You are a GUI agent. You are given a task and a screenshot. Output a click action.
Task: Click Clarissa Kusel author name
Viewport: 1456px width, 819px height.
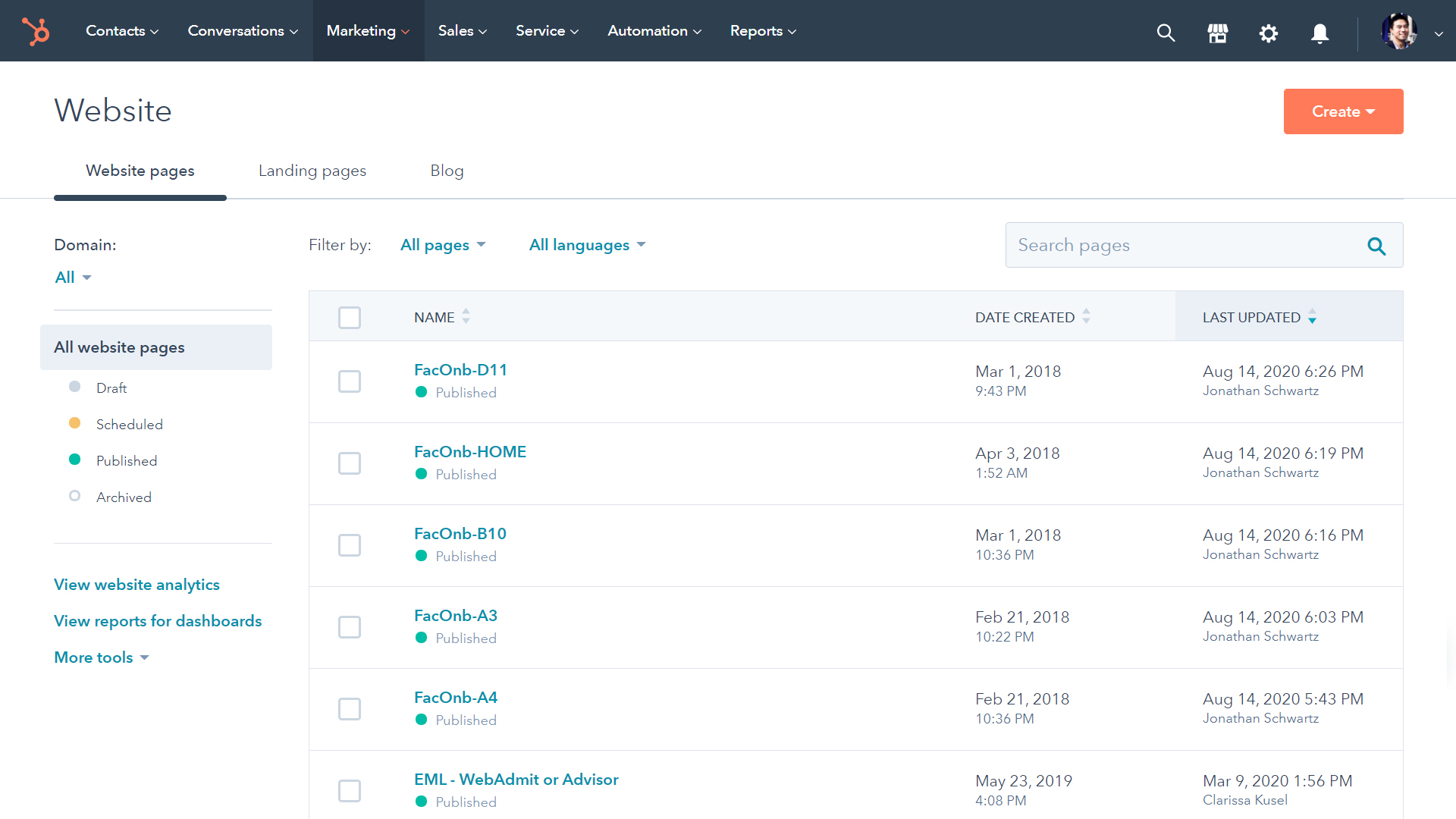(x=1245, y=800)
